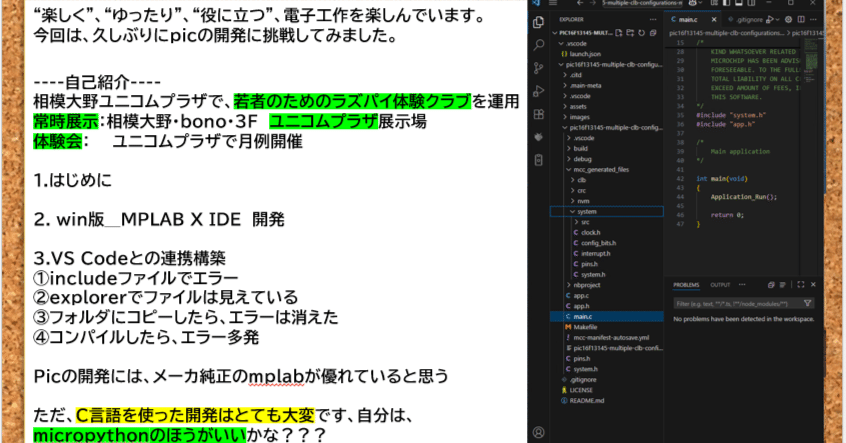Select the OUTPUT panel tab
The height and width of the screenshot is (443, 846).
[x=720, y=285]
